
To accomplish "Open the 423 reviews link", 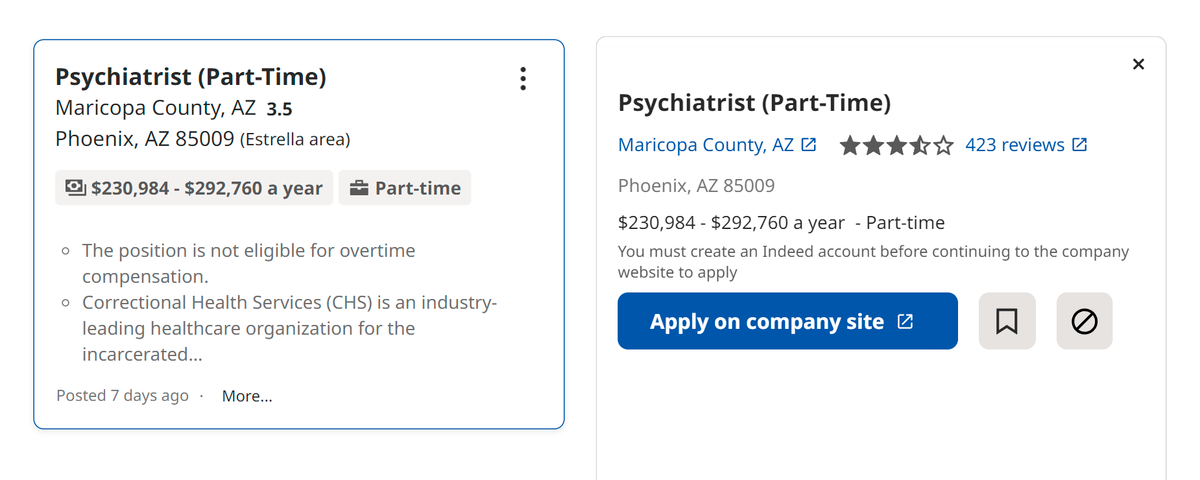I will [x=1015, y=145].
